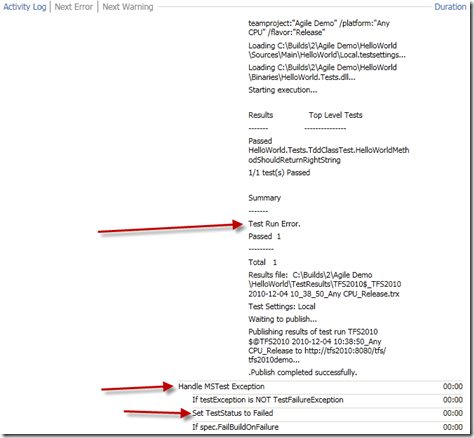This screenshot has width=474, height=438.
Task: Click 'Publish completed successfully.' line
Action: pos(303,372)
